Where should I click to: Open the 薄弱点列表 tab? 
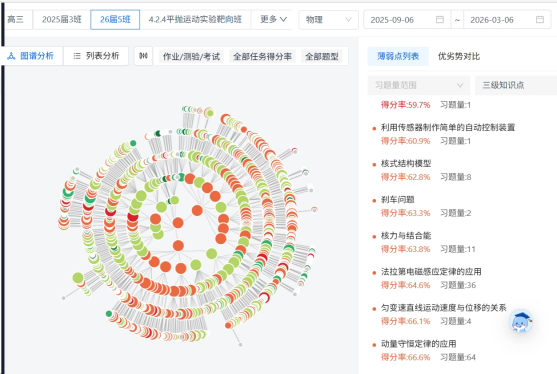pos(398,56)
